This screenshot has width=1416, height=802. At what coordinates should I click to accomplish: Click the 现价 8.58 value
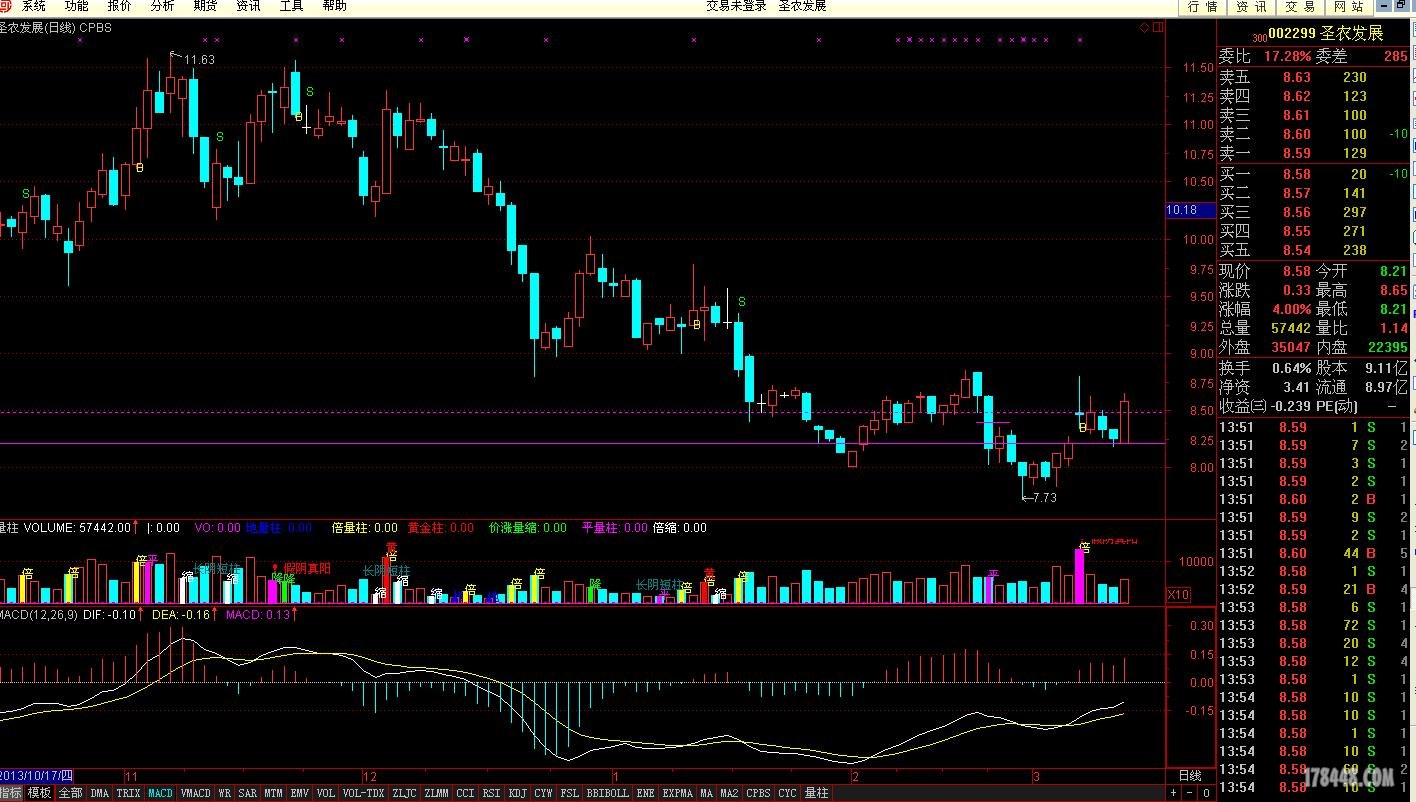[1296, 271]
